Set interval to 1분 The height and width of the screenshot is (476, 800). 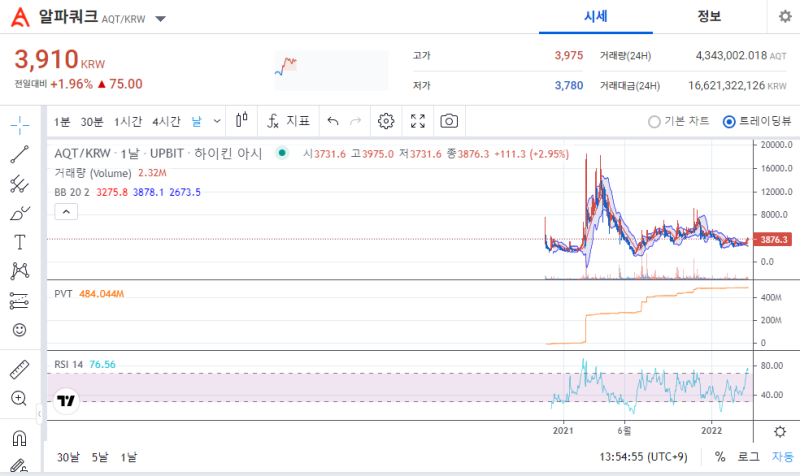point(62,121)
